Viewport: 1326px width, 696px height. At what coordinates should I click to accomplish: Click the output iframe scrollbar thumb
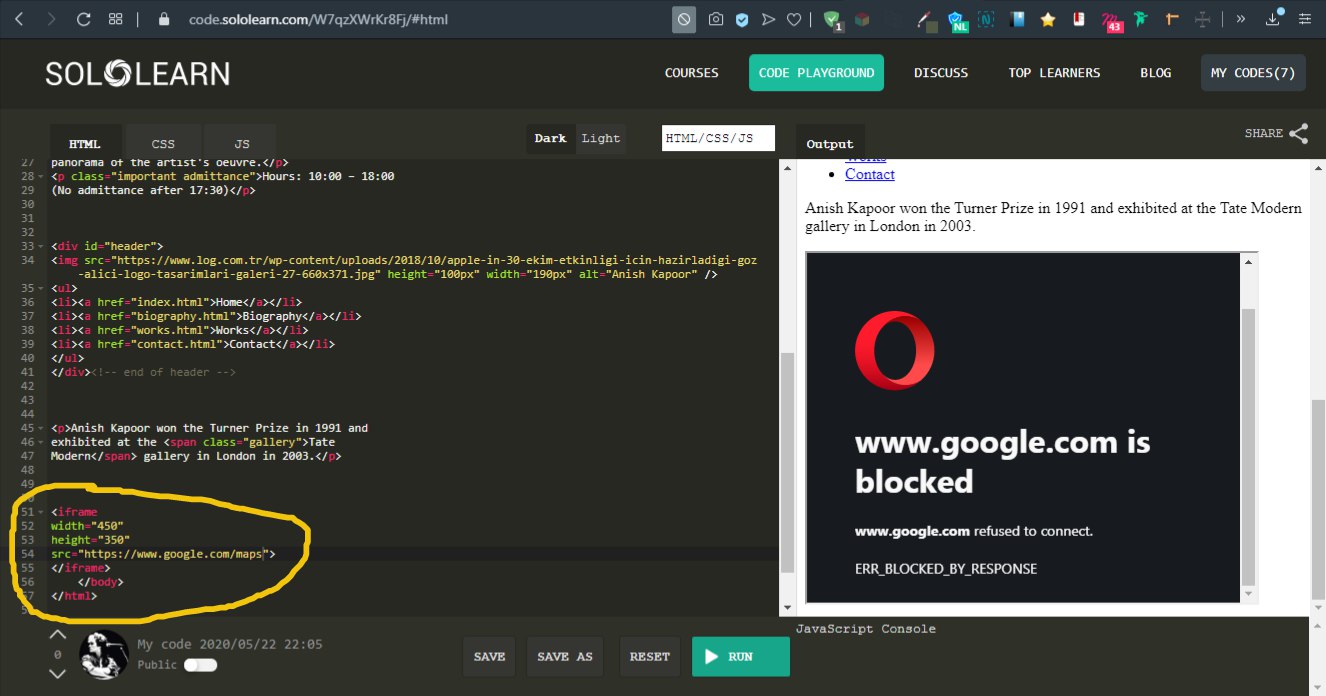tap(1248, 447)
